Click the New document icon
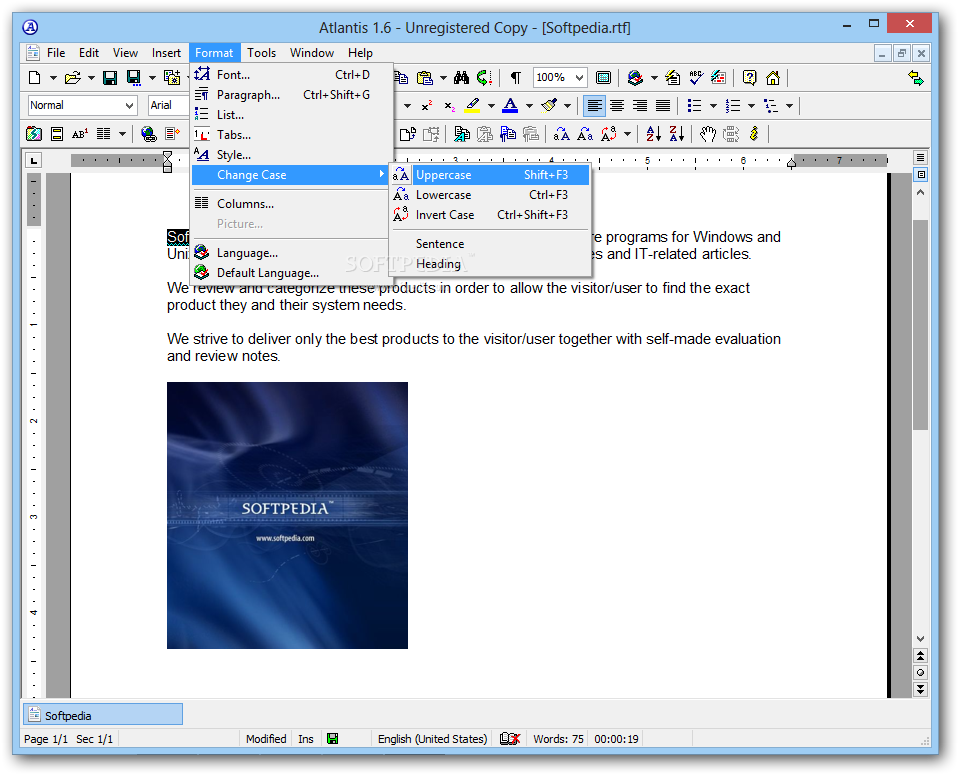This screenshot has width=959, height=775. coord(35,78)
